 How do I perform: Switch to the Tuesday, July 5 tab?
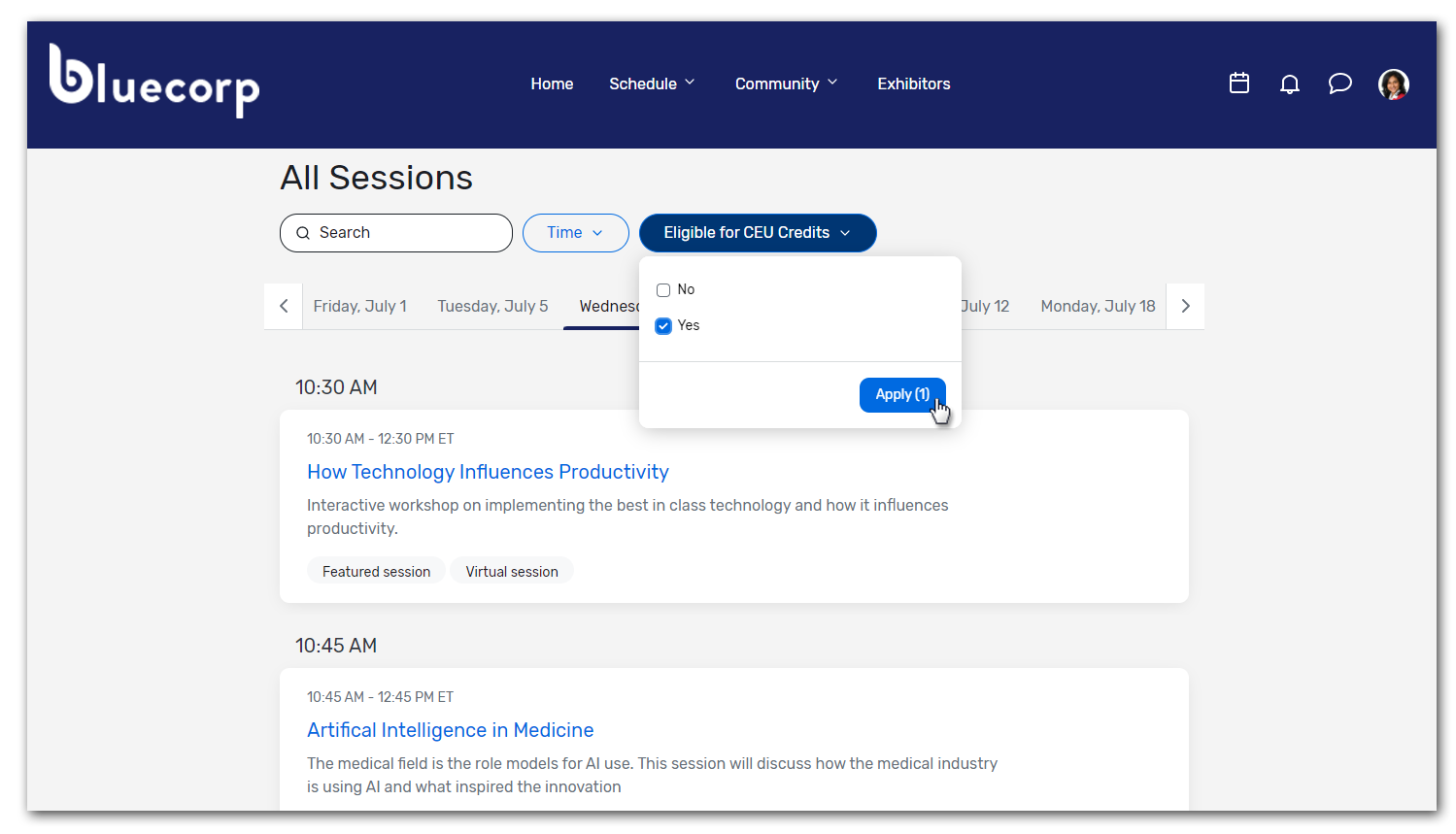coord(492,306)
